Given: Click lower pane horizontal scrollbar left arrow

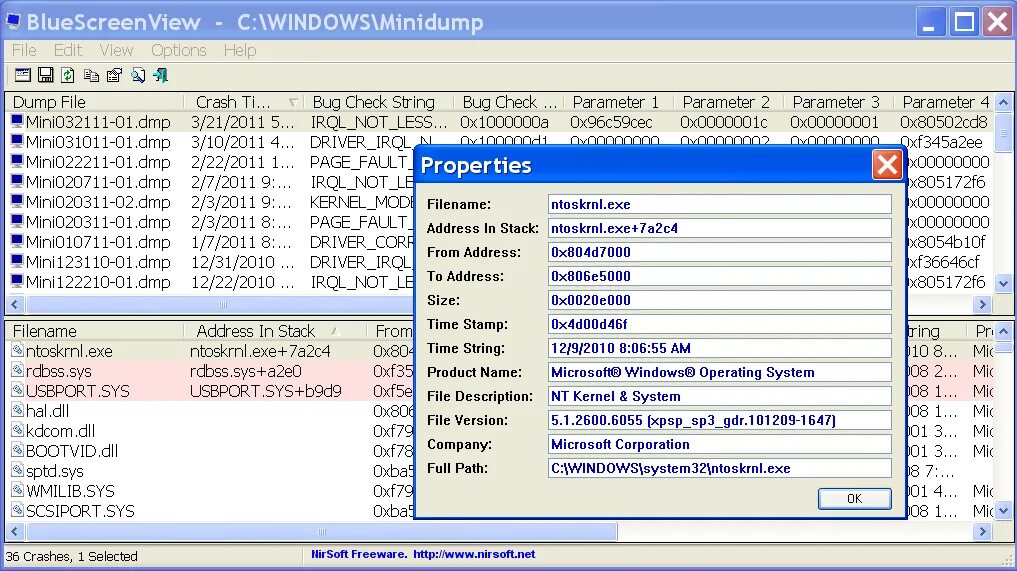Looking at the screenshot, I should (x=14, y=531).
